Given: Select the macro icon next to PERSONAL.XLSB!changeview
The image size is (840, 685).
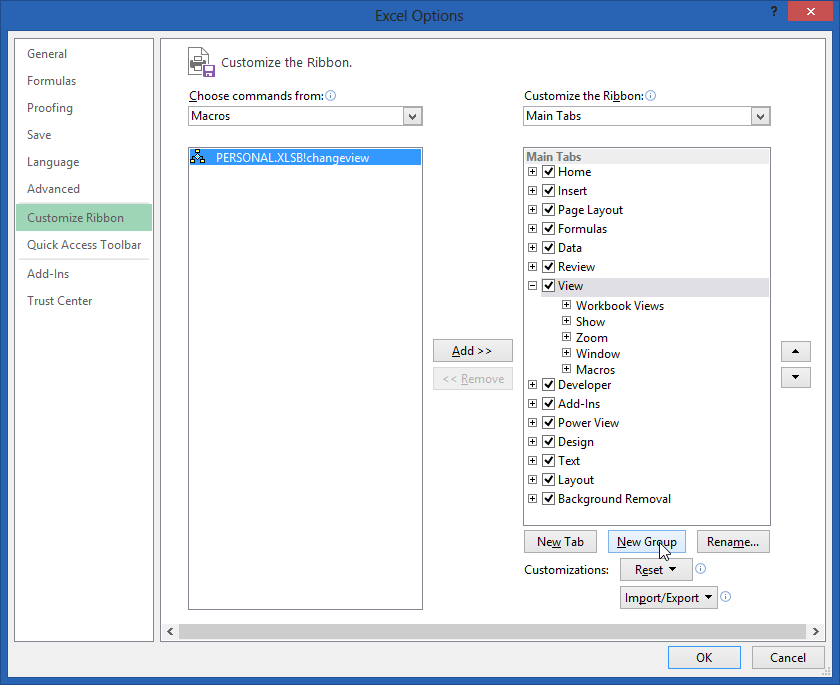Looking at the screenshot, I should [x=197, y=156].
